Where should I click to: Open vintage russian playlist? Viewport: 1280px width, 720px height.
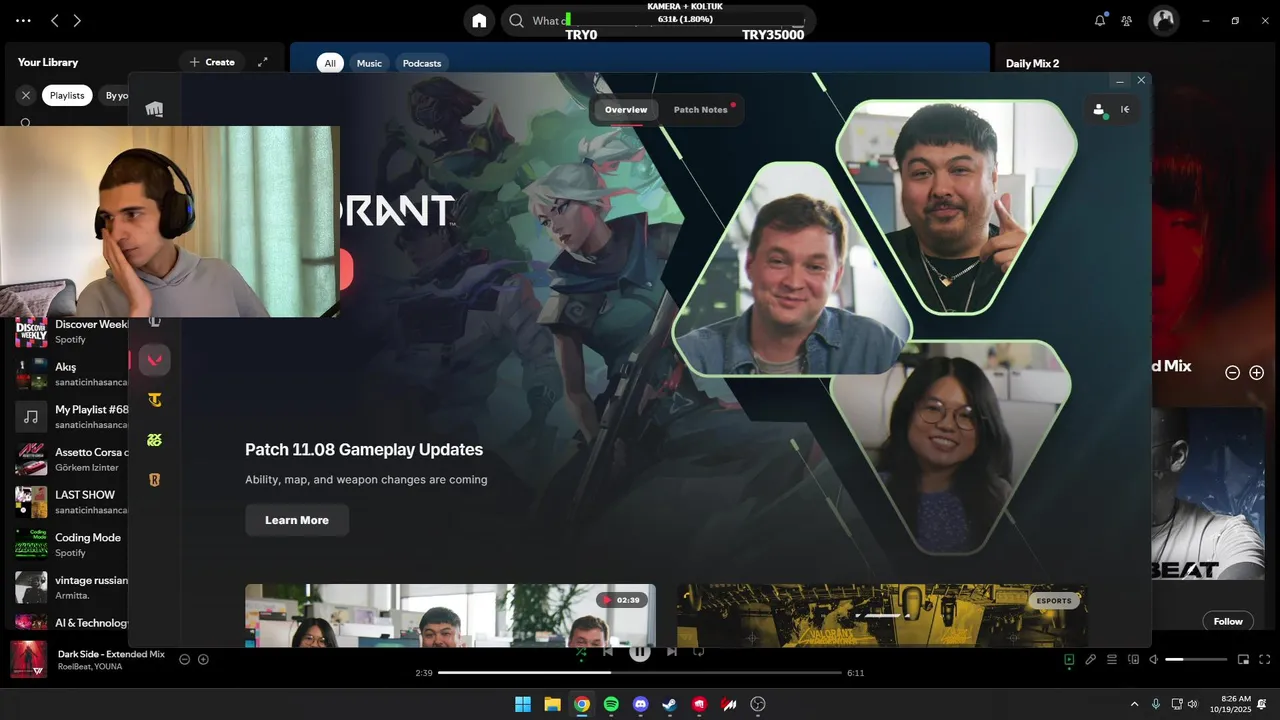[x=70, y=587]
